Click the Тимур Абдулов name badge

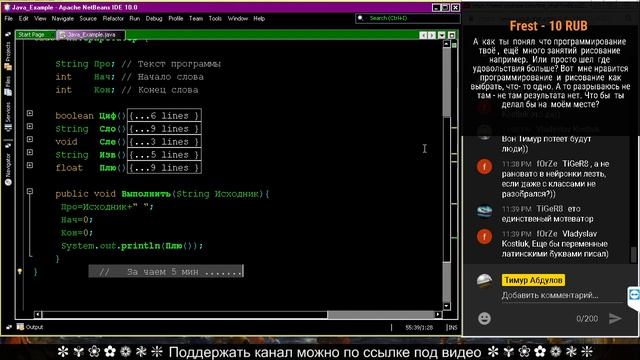point(533,280)
